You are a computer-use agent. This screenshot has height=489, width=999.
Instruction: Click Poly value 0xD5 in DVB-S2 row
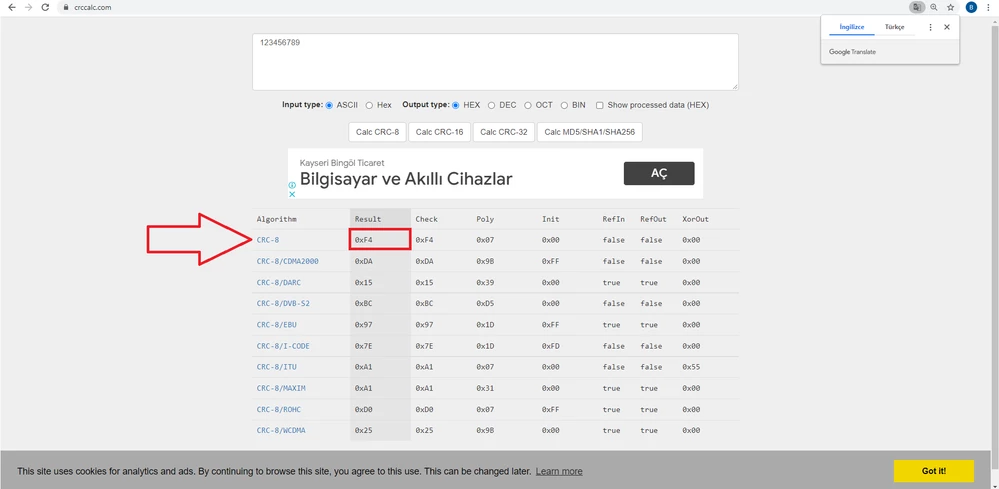pos(485,303)
